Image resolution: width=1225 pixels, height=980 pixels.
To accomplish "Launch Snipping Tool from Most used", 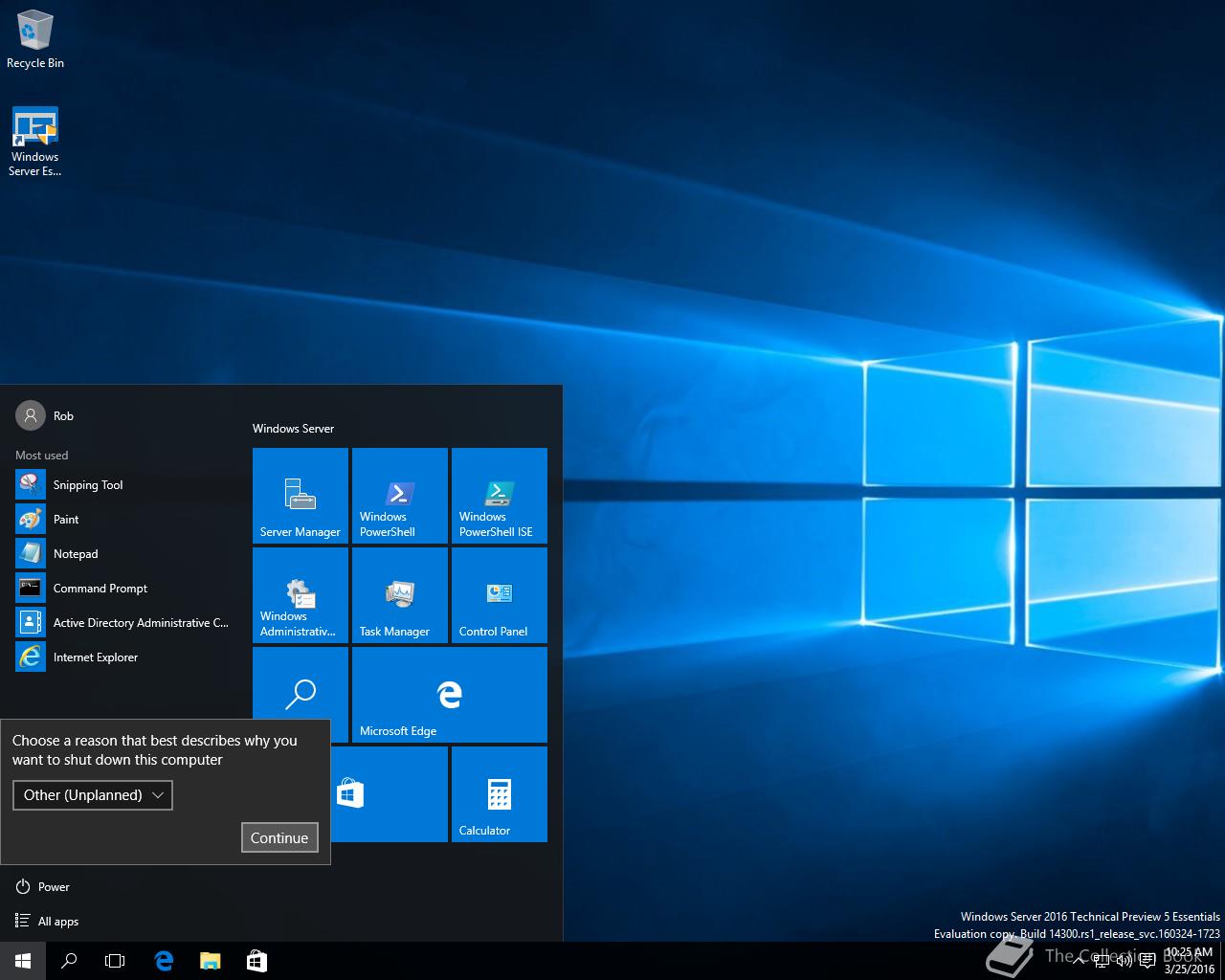I will point(122,484).
